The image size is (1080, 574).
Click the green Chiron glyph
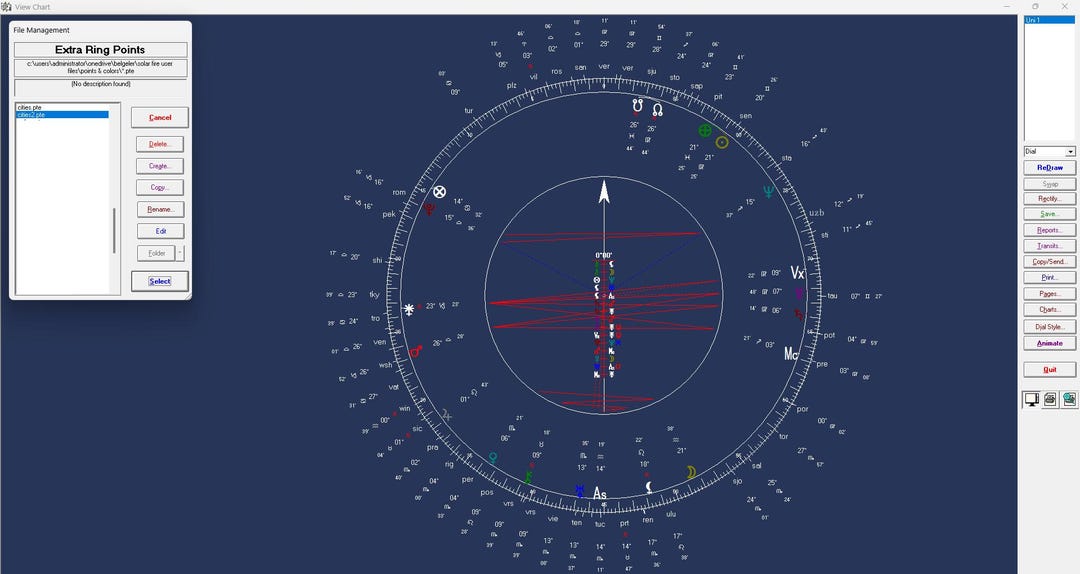tap(528, 476)
